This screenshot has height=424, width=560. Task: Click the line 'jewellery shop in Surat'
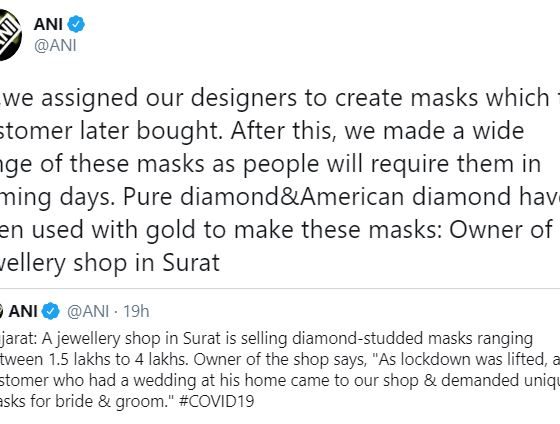click(109, 263)
